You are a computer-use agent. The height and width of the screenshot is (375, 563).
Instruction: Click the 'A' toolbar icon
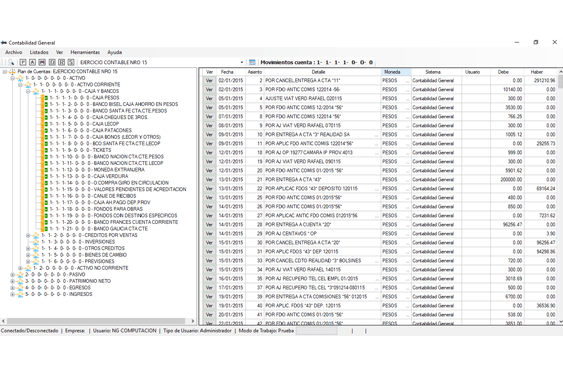point(32,62)
